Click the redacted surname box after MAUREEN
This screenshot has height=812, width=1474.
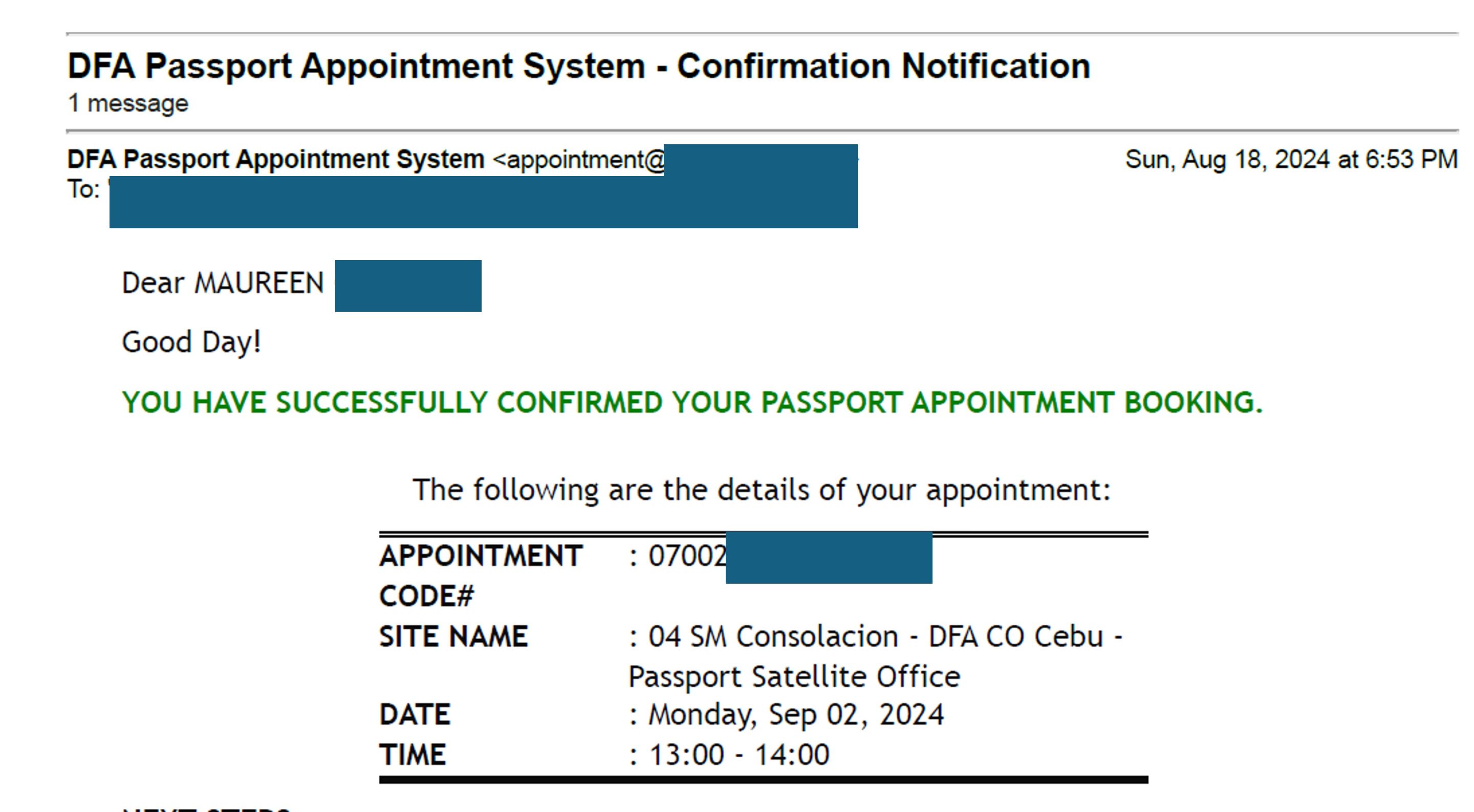(408, 286)
